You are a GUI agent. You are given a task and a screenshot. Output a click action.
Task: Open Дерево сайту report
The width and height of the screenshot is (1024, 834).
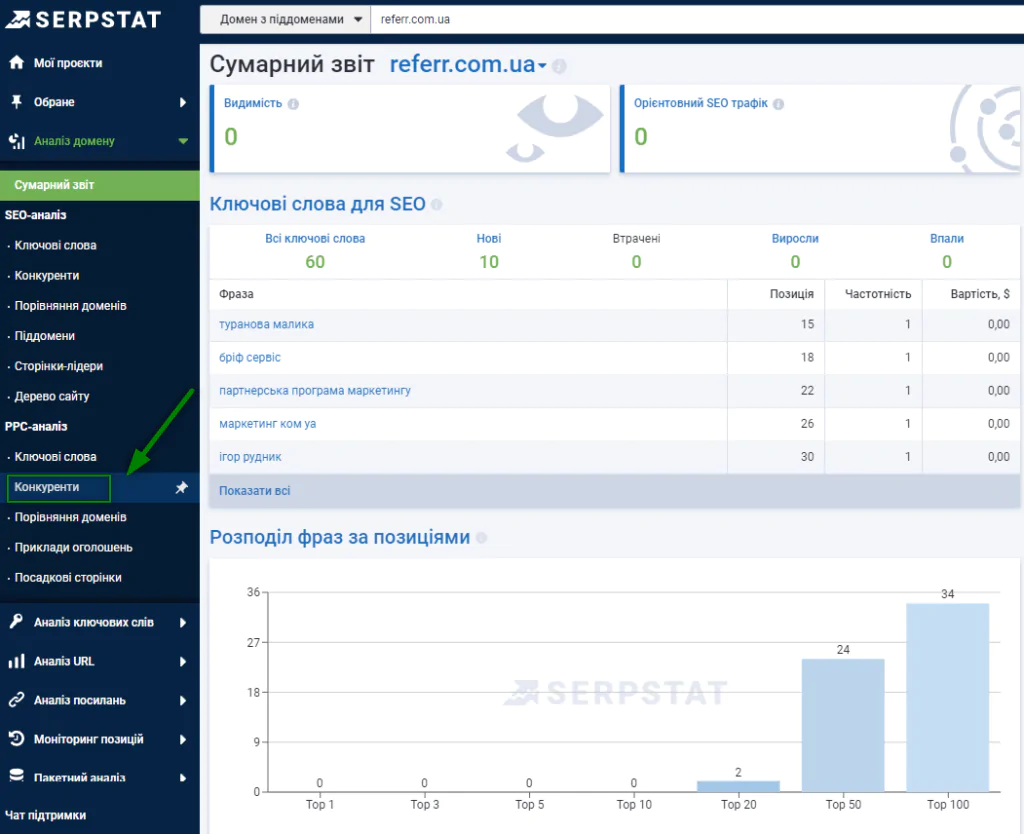pyautogui.click(x=52, y=396)
